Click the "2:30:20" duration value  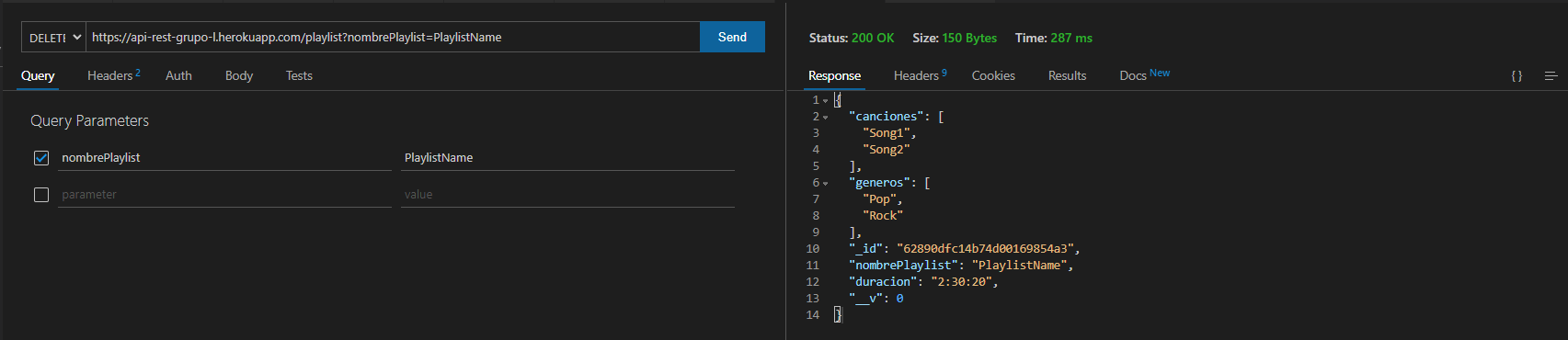pyautogui.click(x=961, y=282)
